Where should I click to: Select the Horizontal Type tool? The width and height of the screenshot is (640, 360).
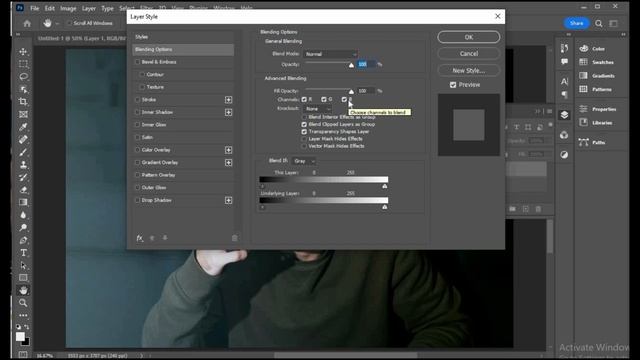point(23,253)
